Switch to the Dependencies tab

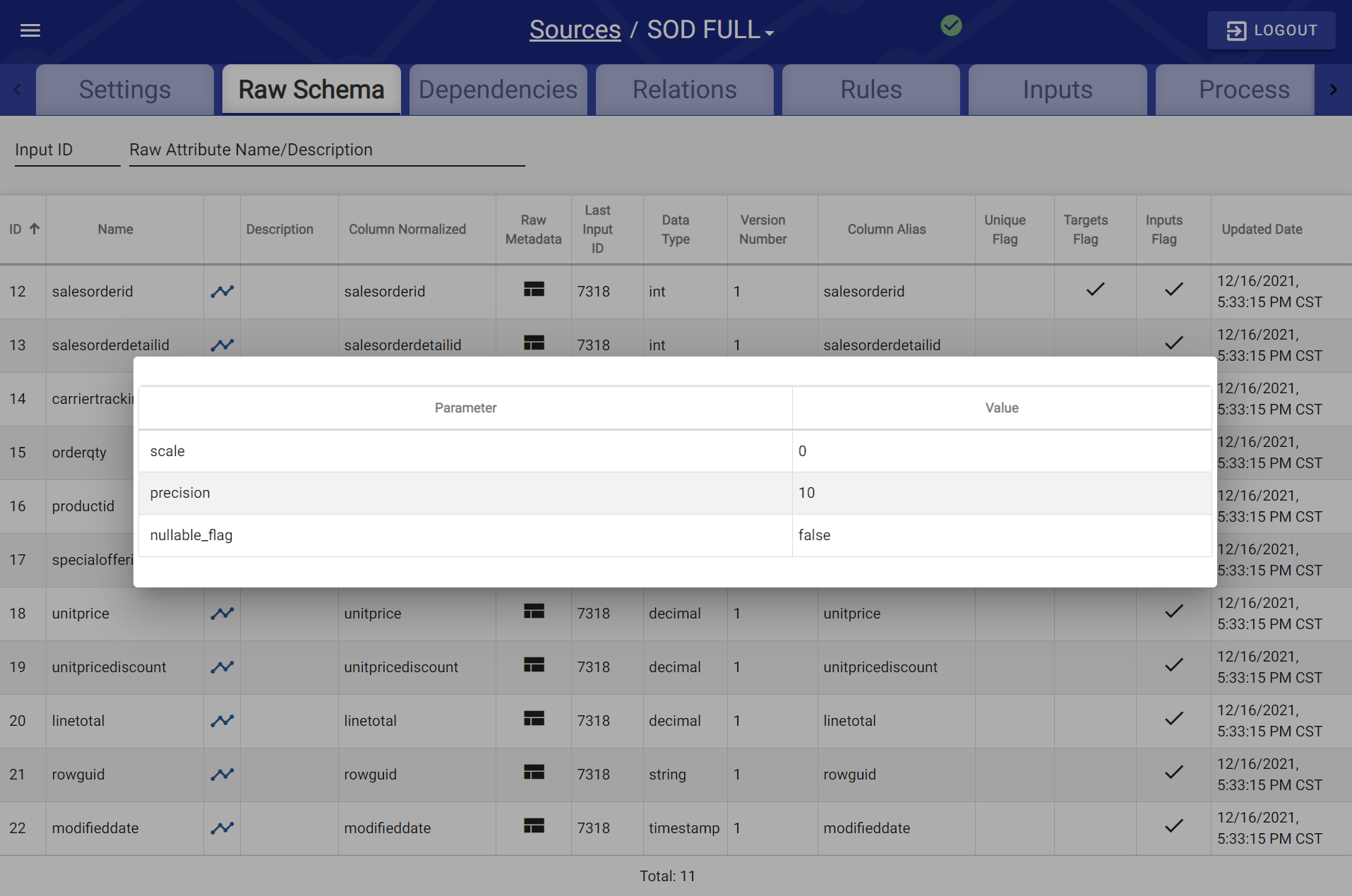pos(497,90)
